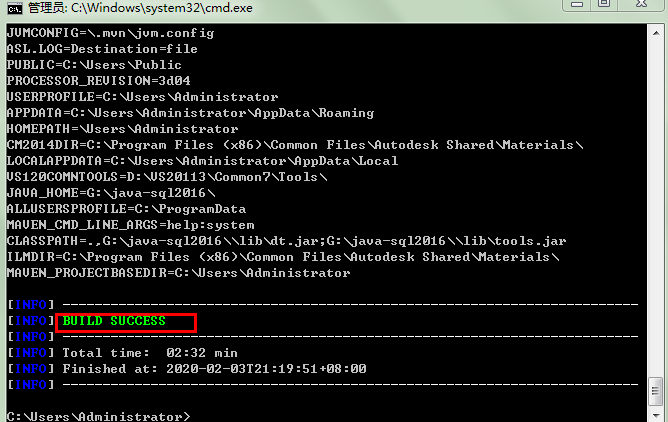Maximize the cmd.exe window
This screenshot has width=668, height=422.
[604, 4]
